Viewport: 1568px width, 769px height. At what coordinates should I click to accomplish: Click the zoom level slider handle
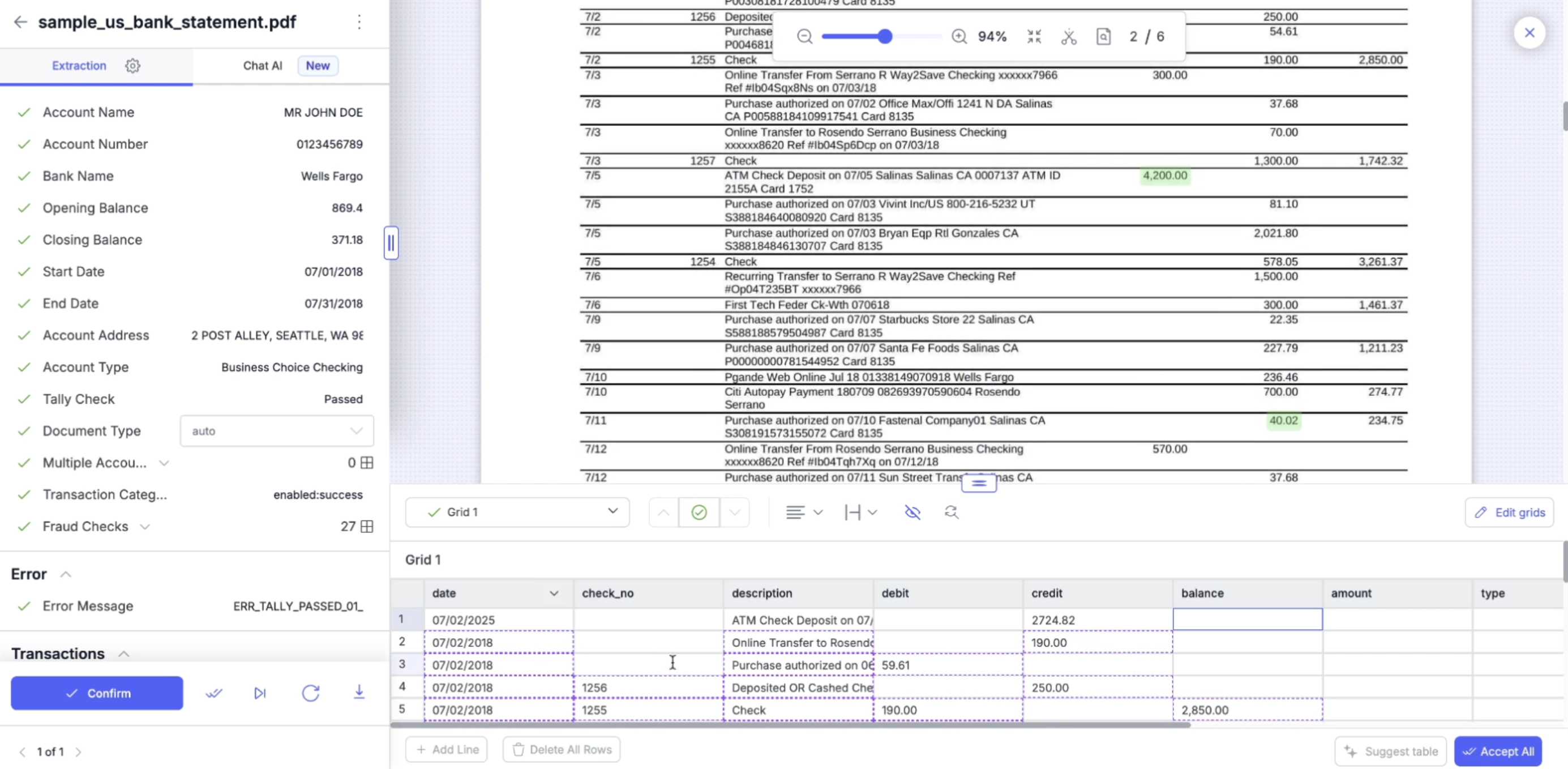(x=885, y=37)
